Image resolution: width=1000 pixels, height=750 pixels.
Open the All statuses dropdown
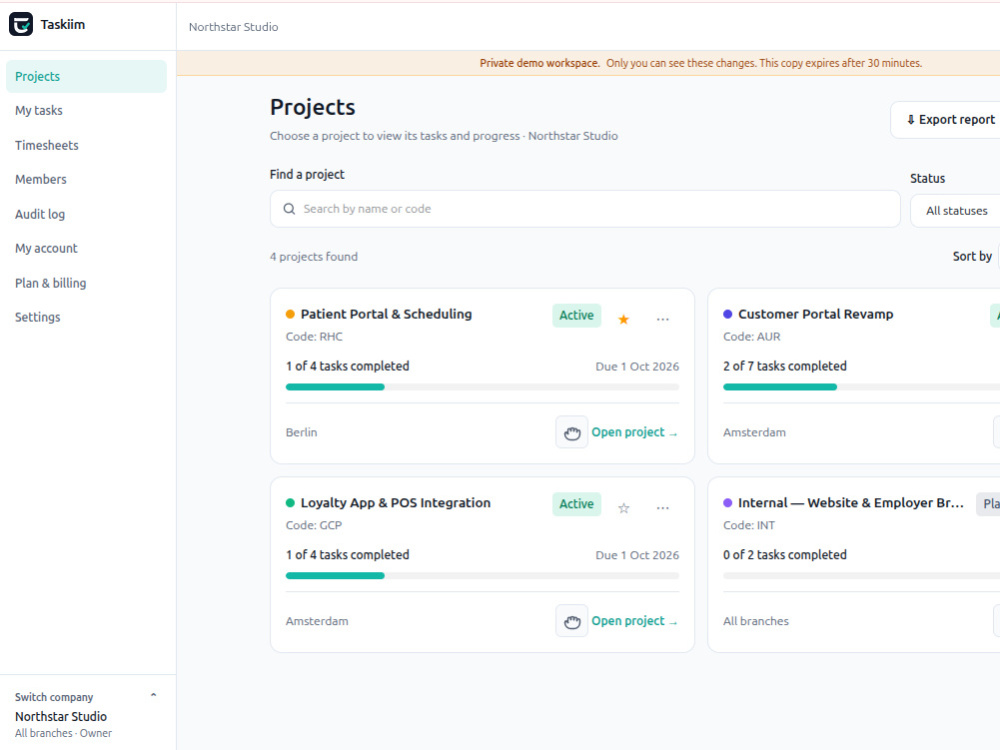pos(955,210)
